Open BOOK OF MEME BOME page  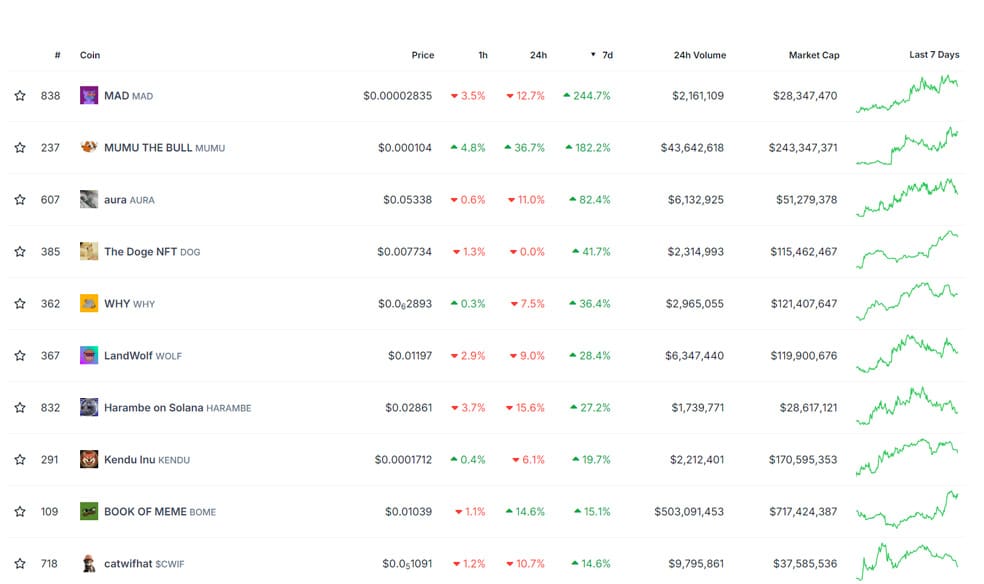point(160,512)
